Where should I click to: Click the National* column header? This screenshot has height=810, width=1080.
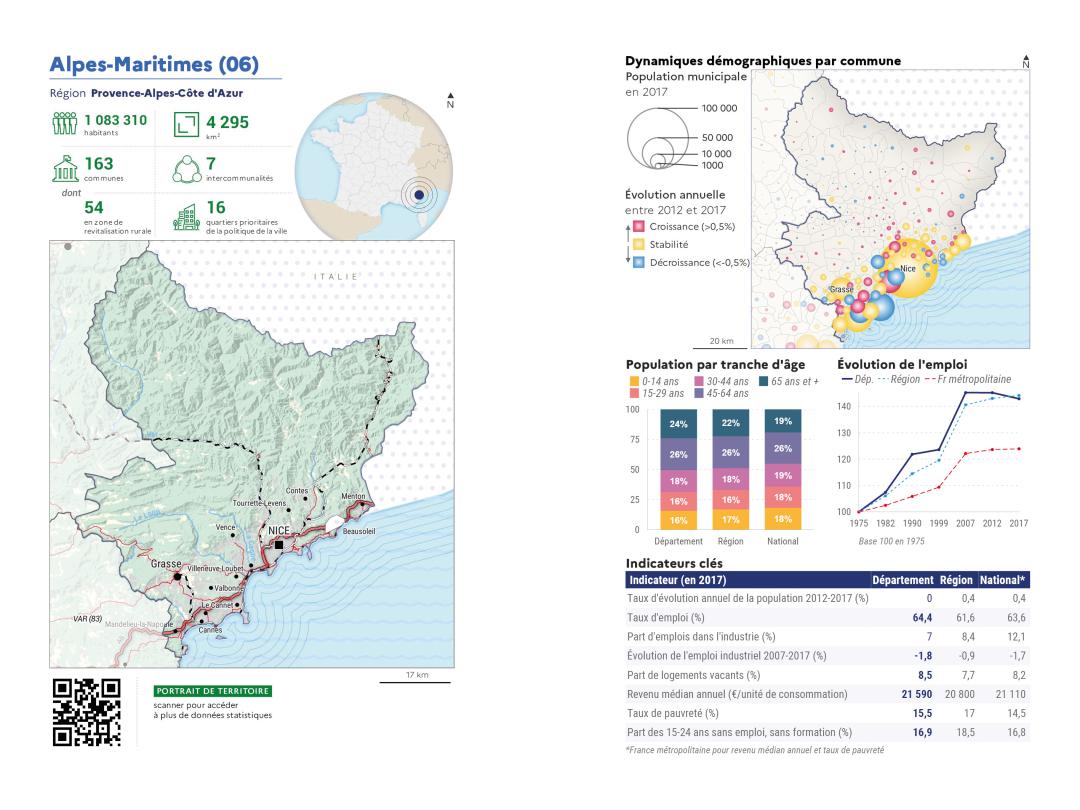click(x=1003, y=580)
